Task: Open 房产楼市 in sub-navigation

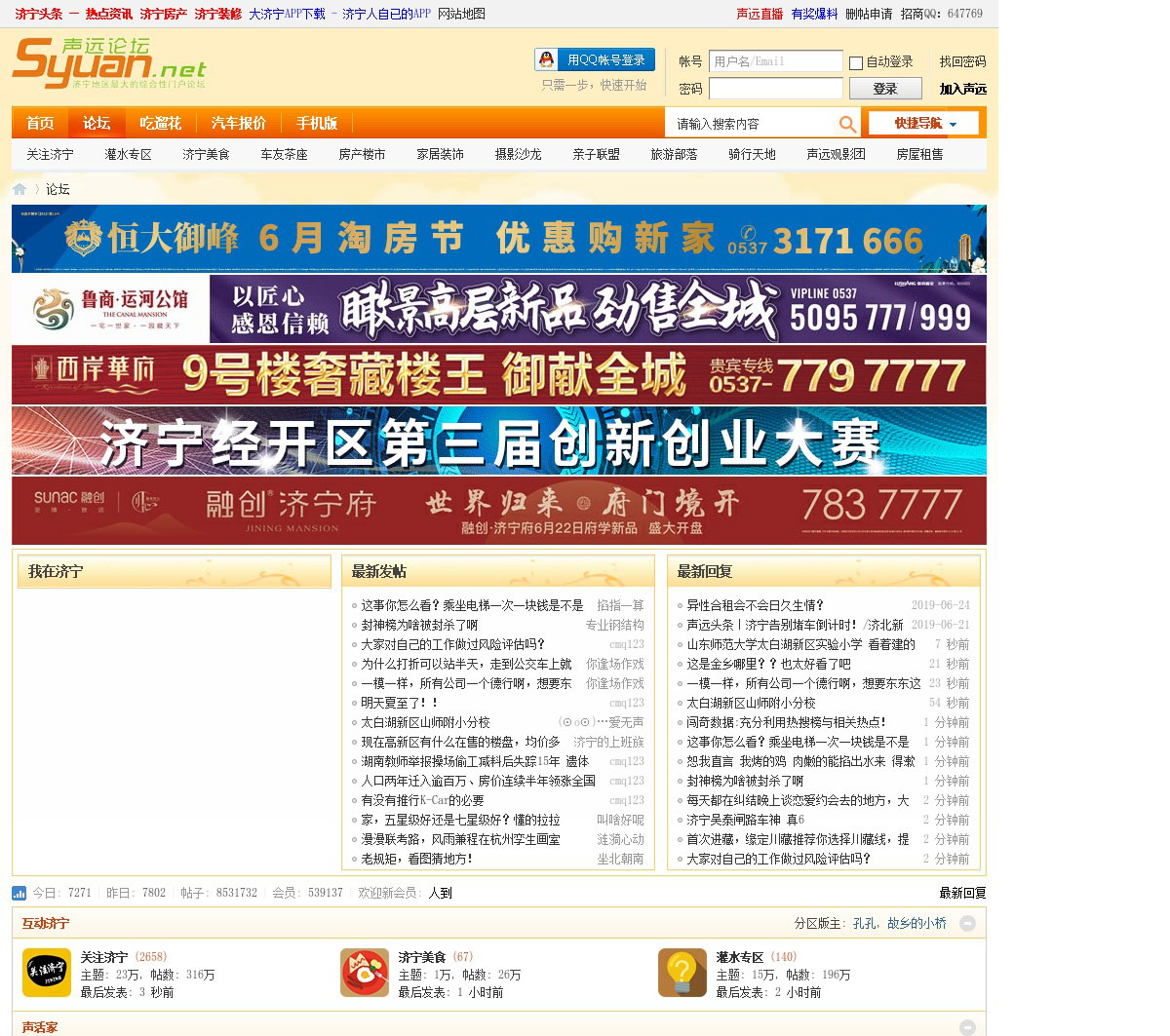Action: (x=362, y=154)
